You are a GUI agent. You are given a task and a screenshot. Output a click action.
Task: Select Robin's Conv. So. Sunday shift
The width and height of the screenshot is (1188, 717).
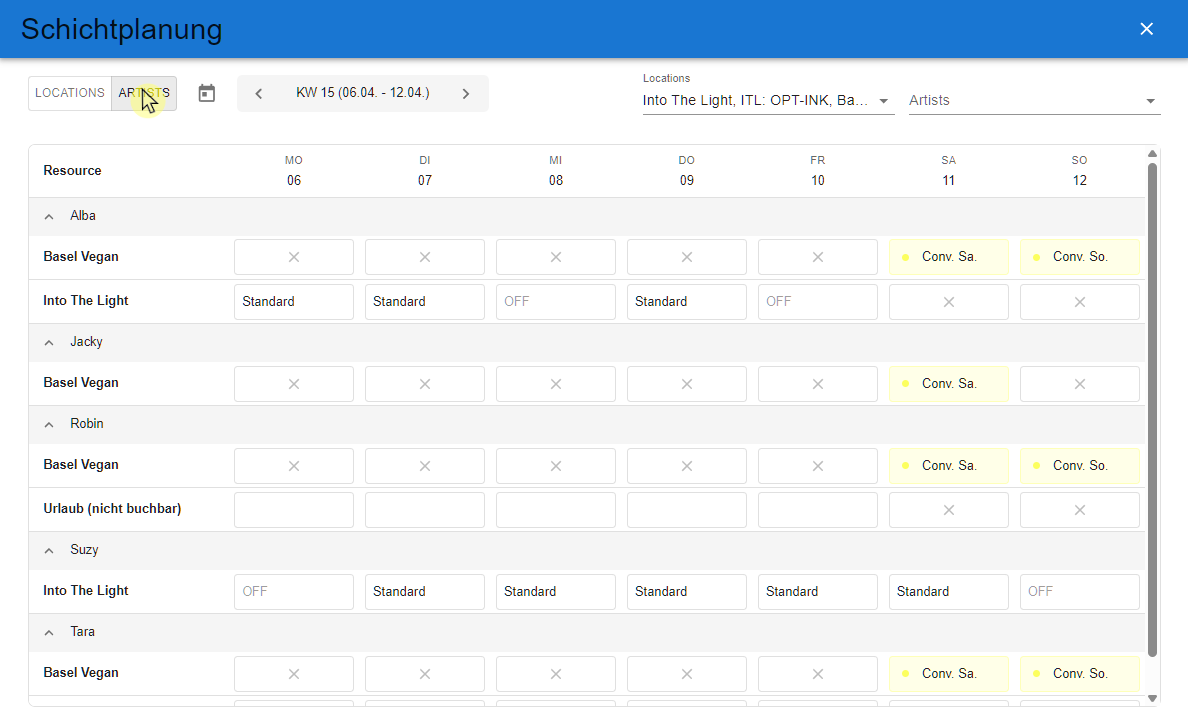point(1080,465)
